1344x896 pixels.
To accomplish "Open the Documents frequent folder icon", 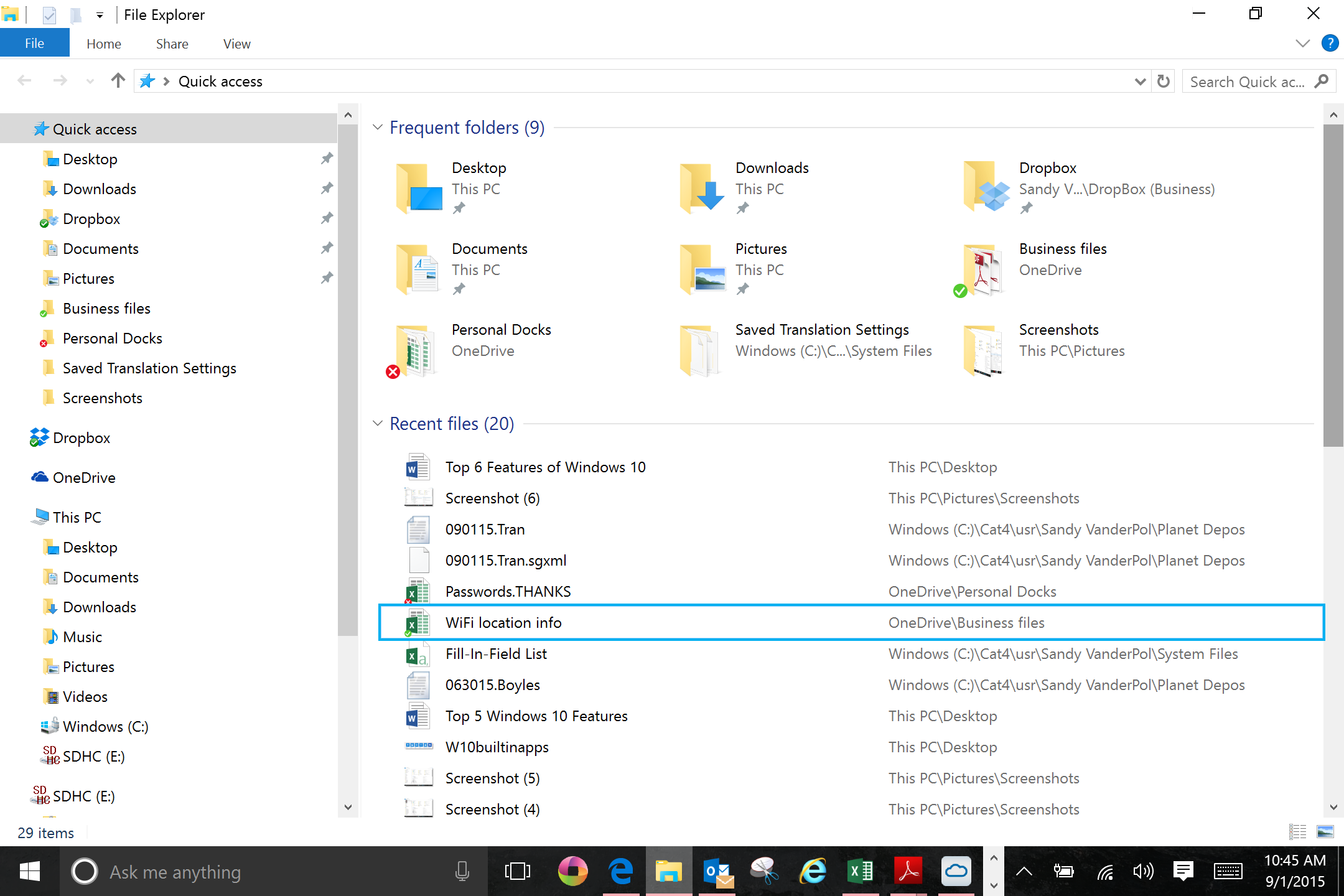I will click(x=418, y=269).
